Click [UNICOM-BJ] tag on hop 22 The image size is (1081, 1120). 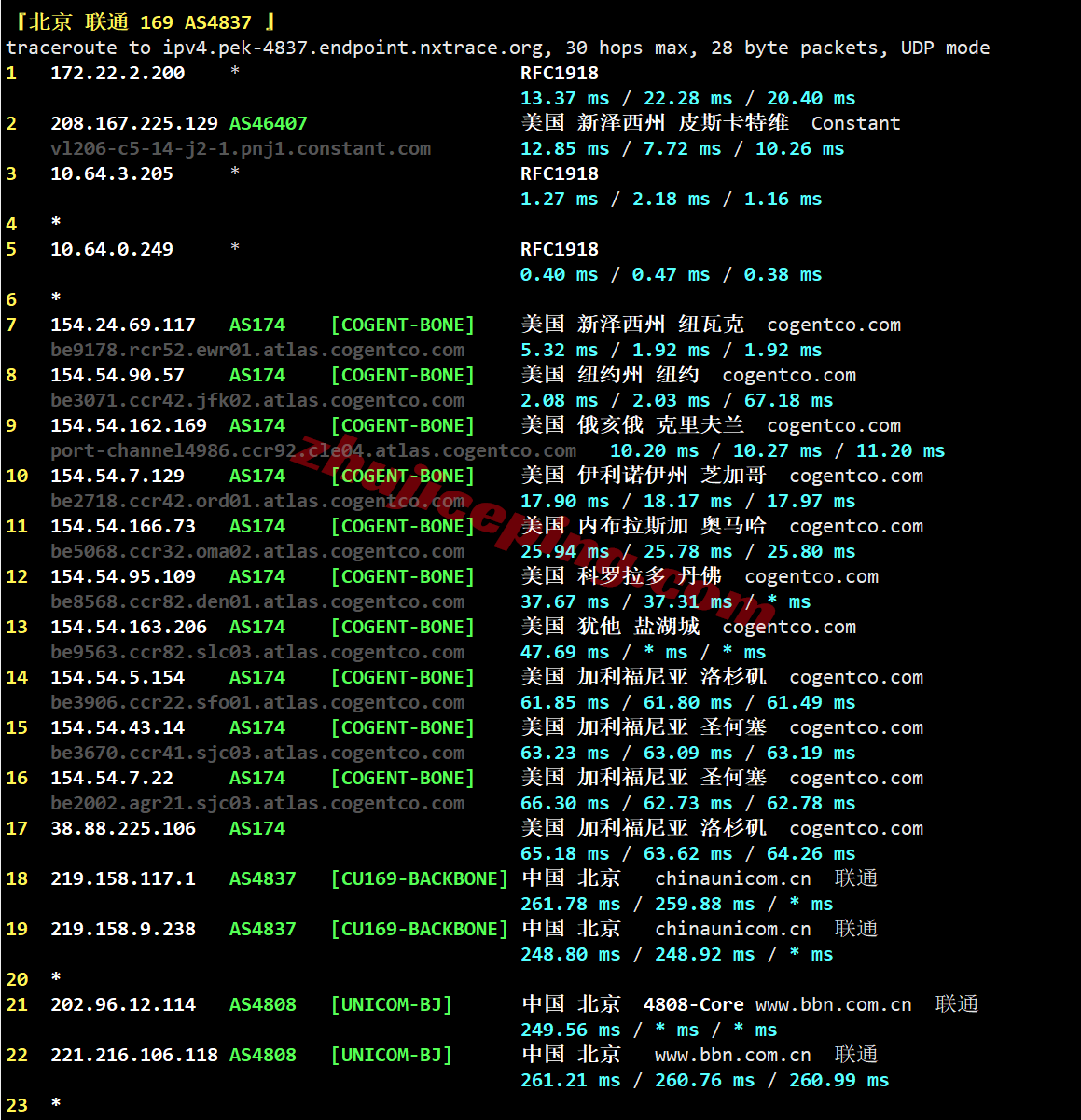click(392, 1055)
